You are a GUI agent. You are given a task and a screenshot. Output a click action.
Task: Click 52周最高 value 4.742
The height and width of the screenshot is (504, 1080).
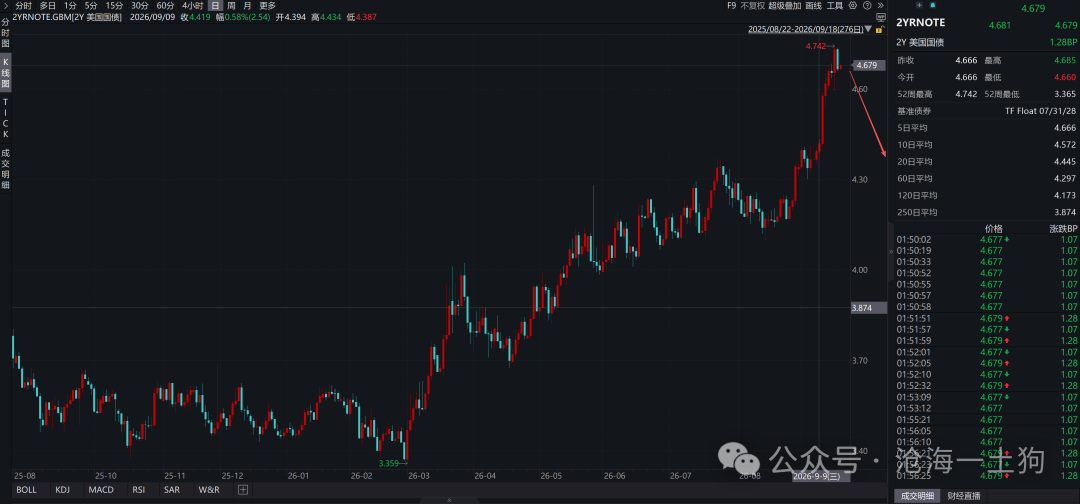966,94
